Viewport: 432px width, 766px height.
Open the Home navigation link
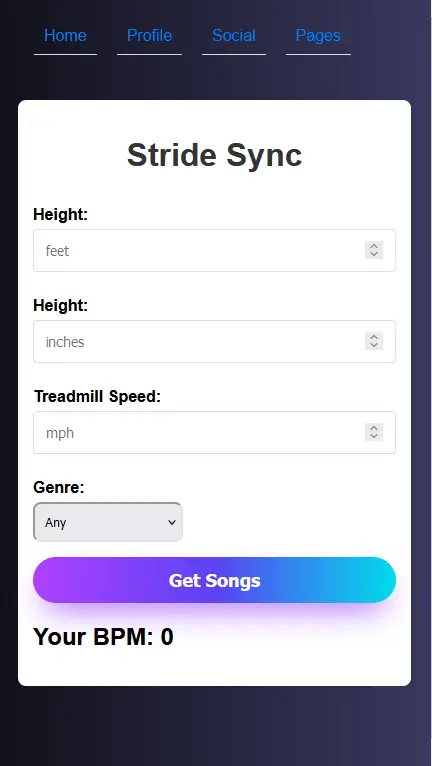click(65, 36)
